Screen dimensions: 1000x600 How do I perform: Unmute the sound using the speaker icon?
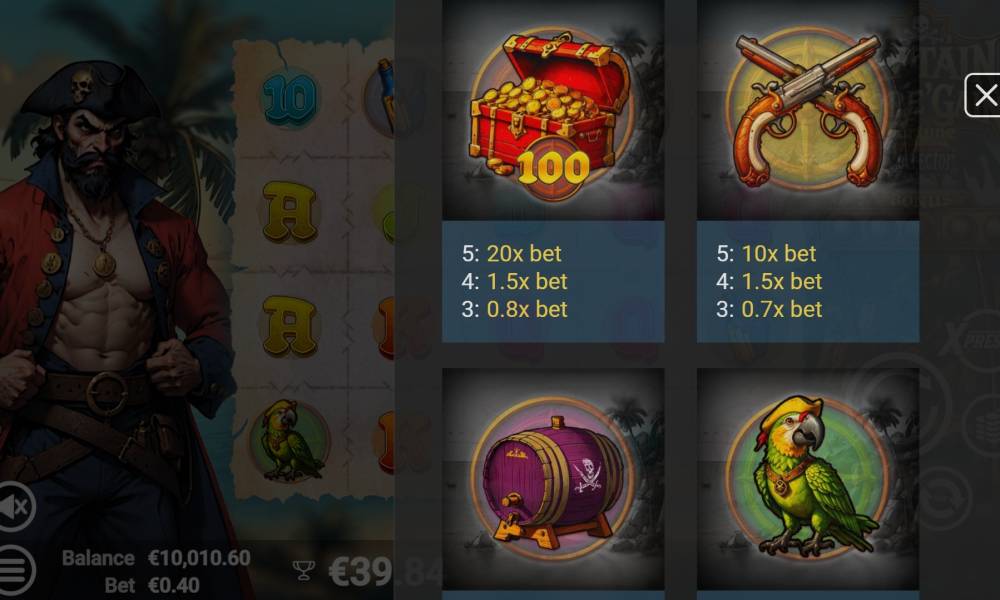point(14,506)
